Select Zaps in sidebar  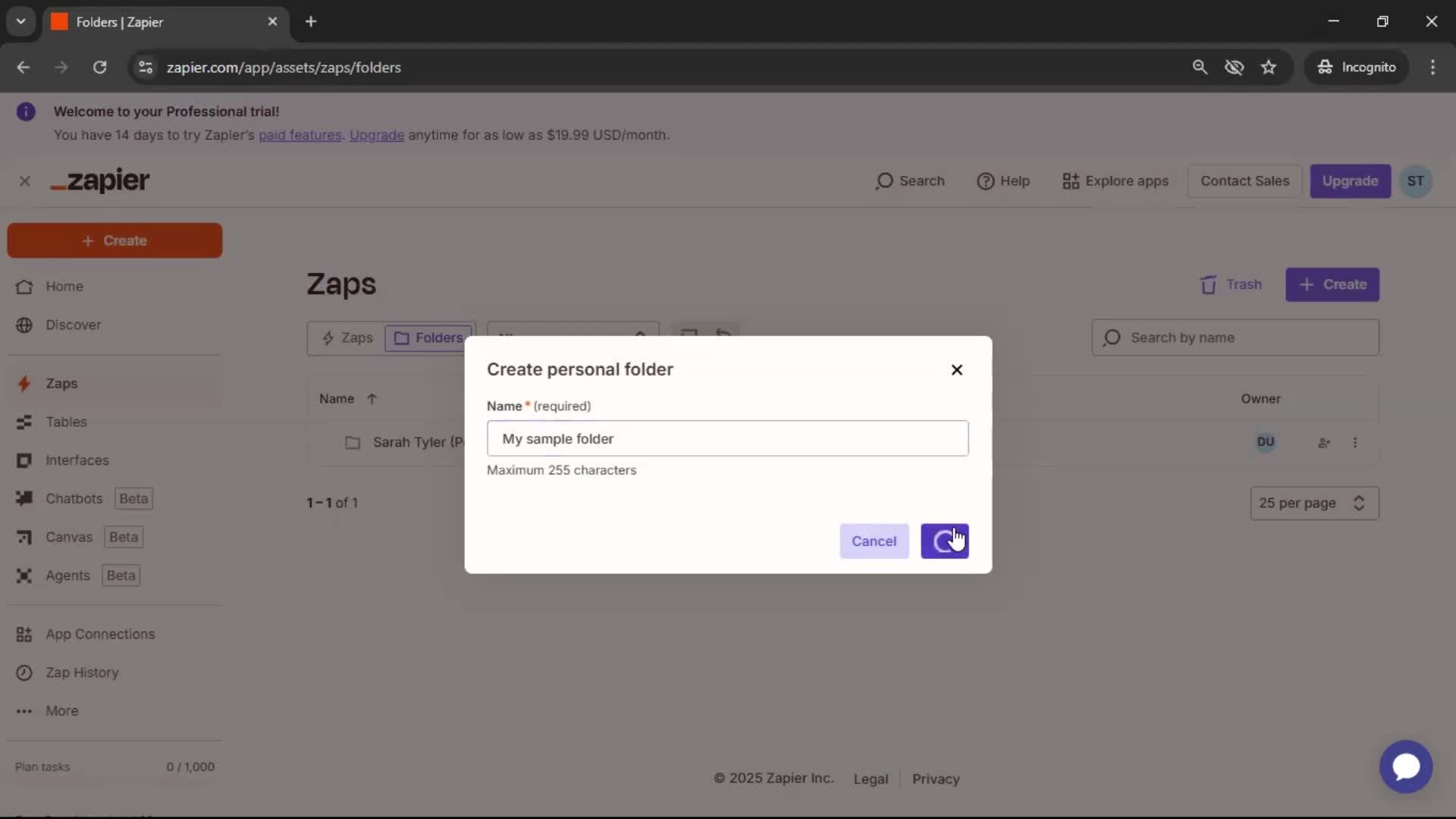click(x=114, y=384)
